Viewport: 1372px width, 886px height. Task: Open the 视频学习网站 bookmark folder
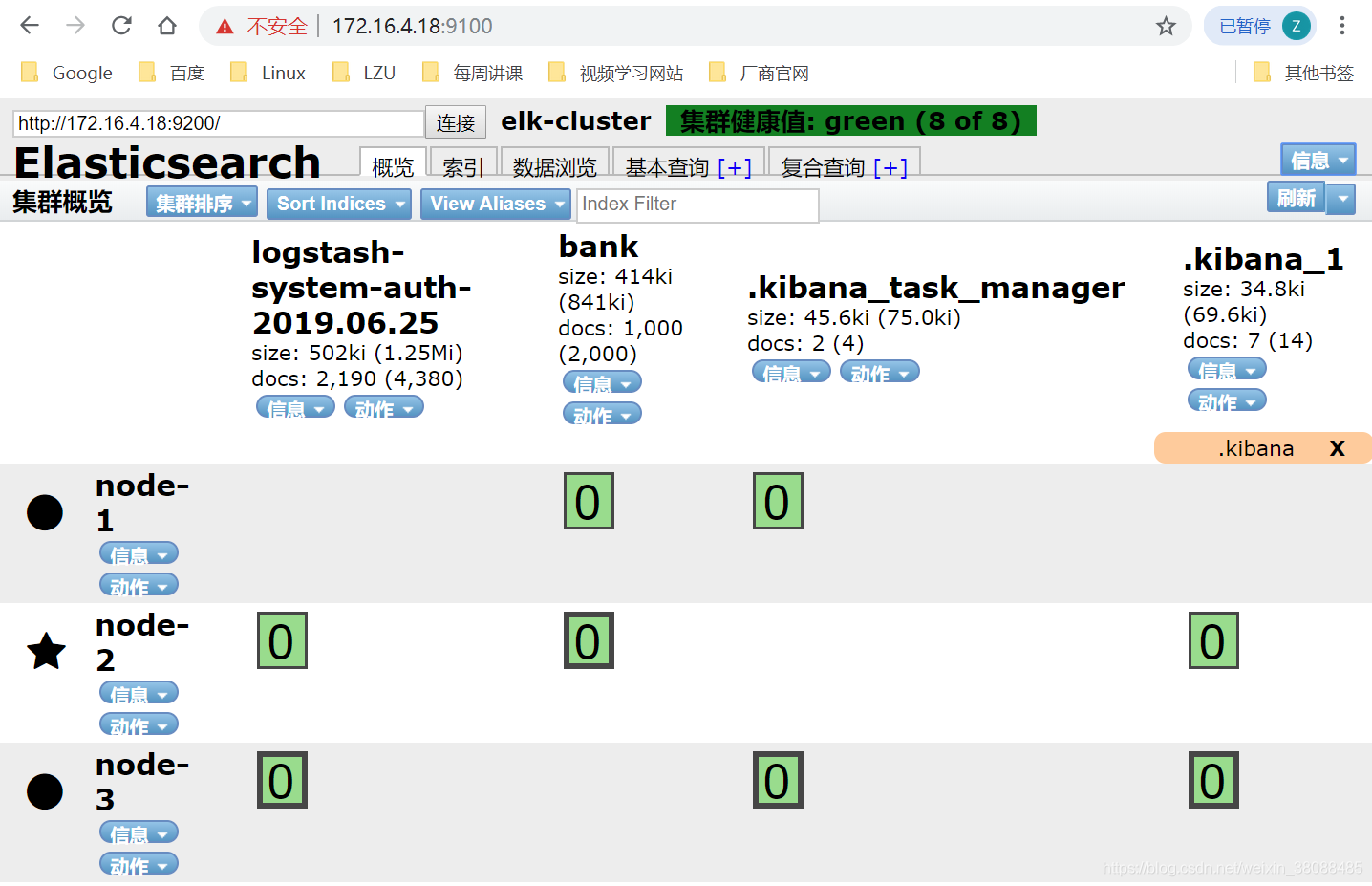pyautogui.click(x=616, y=73)
